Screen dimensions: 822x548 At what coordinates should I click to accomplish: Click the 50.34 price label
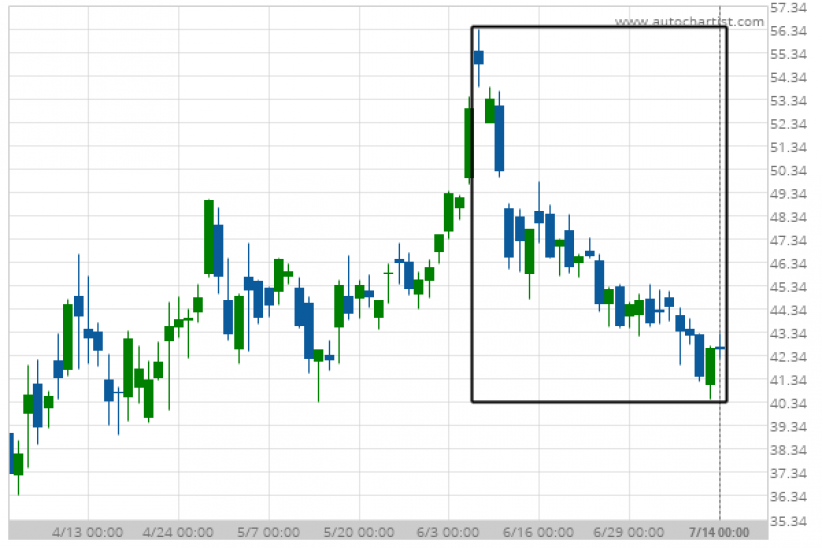pyautogui.click(x=788, y=170)
